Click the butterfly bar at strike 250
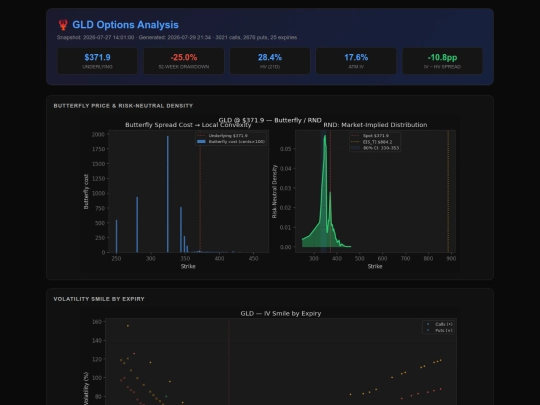The image size is (540, 405). [x=116, y=236]
